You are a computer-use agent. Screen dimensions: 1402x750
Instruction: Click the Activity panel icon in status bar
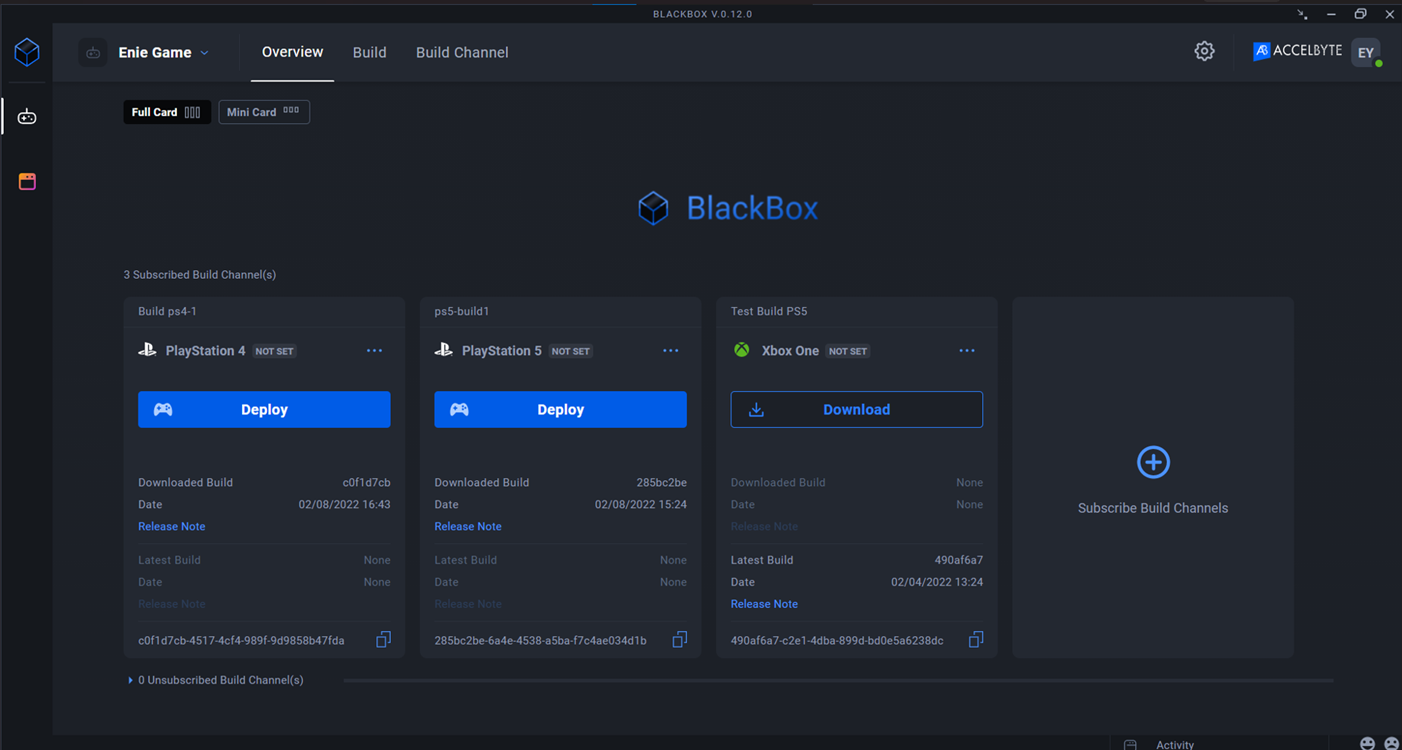[x=1130, y=744]
